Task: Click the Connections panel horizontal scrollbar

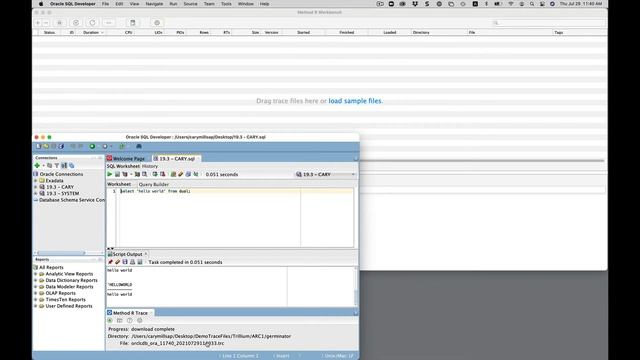Action: pyautogui.click(x=61, y=253)
